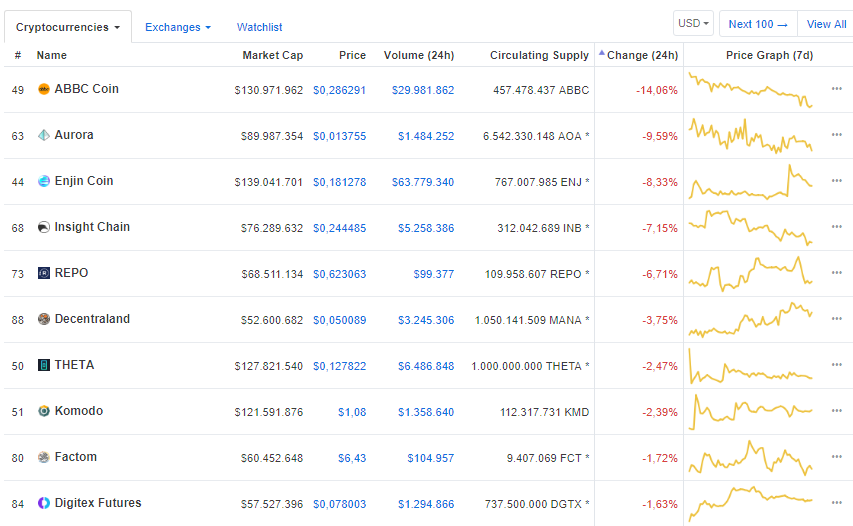Click the ABBC Coin logo icon
Image resolution: width=853 pixels, height=526 pixels.
click(44, 89)
